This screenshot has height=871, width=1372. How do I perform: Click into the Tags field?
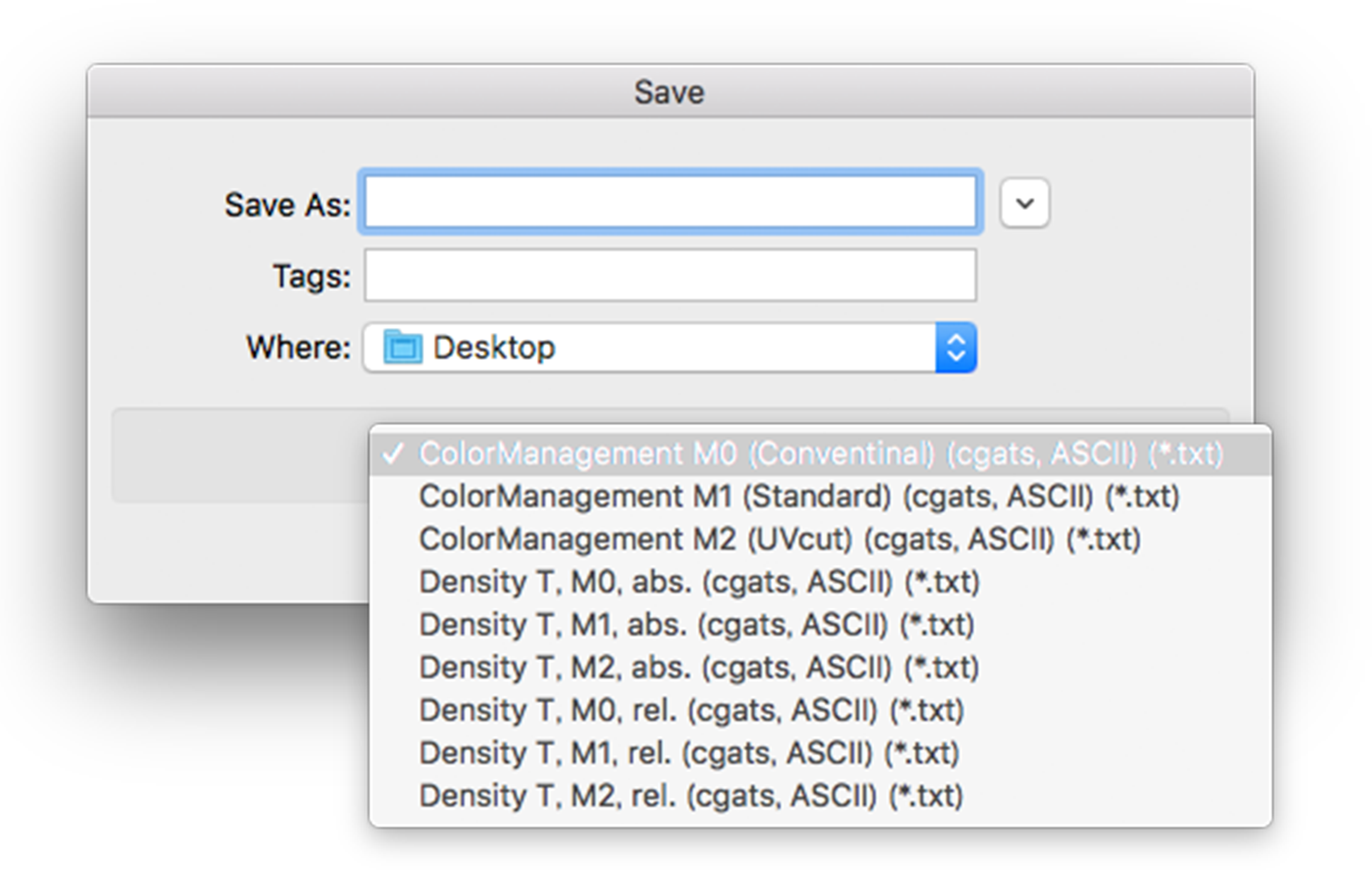670,275
